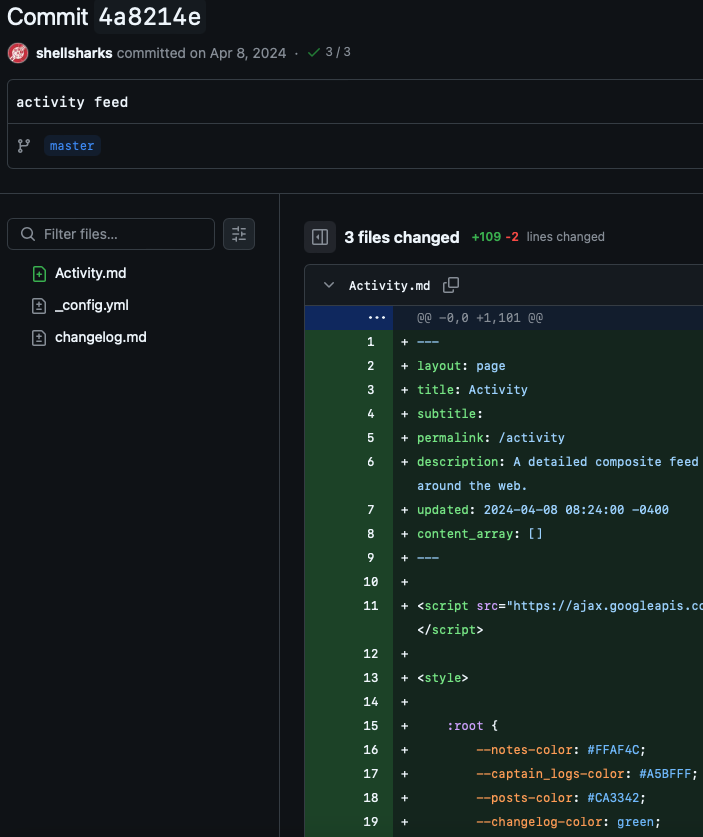
Task: Collapse the Activity.md diff
Action: [x=329, y=285]
